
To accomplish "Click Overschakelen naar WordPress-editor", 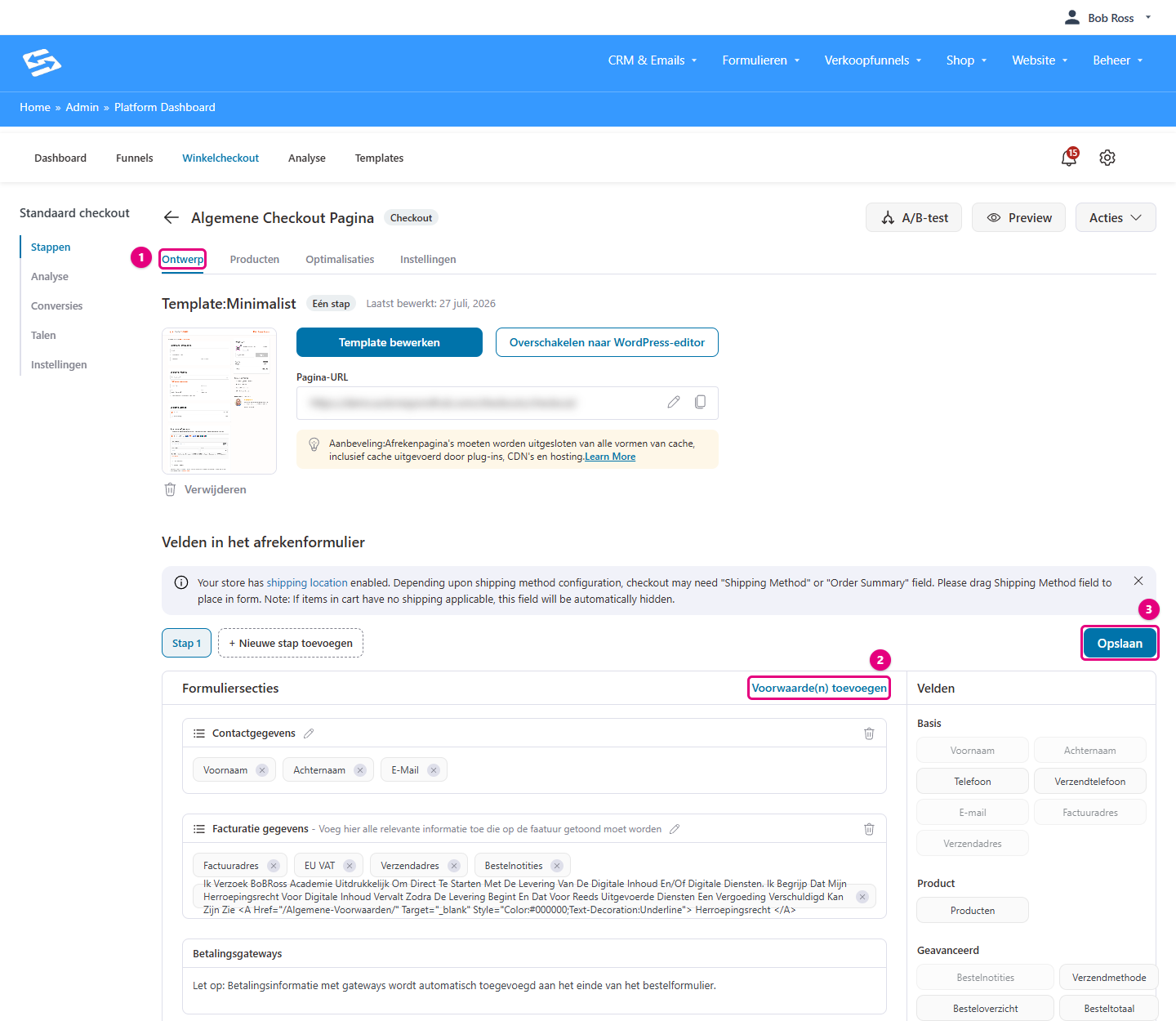I will tap(607, 342).
